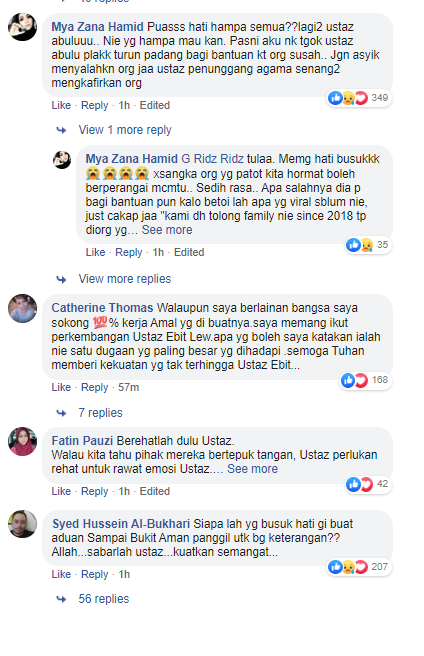Click the reply arrow icon beside 56 replies
This screenshot has height=656, width=424.
[62, 600]
